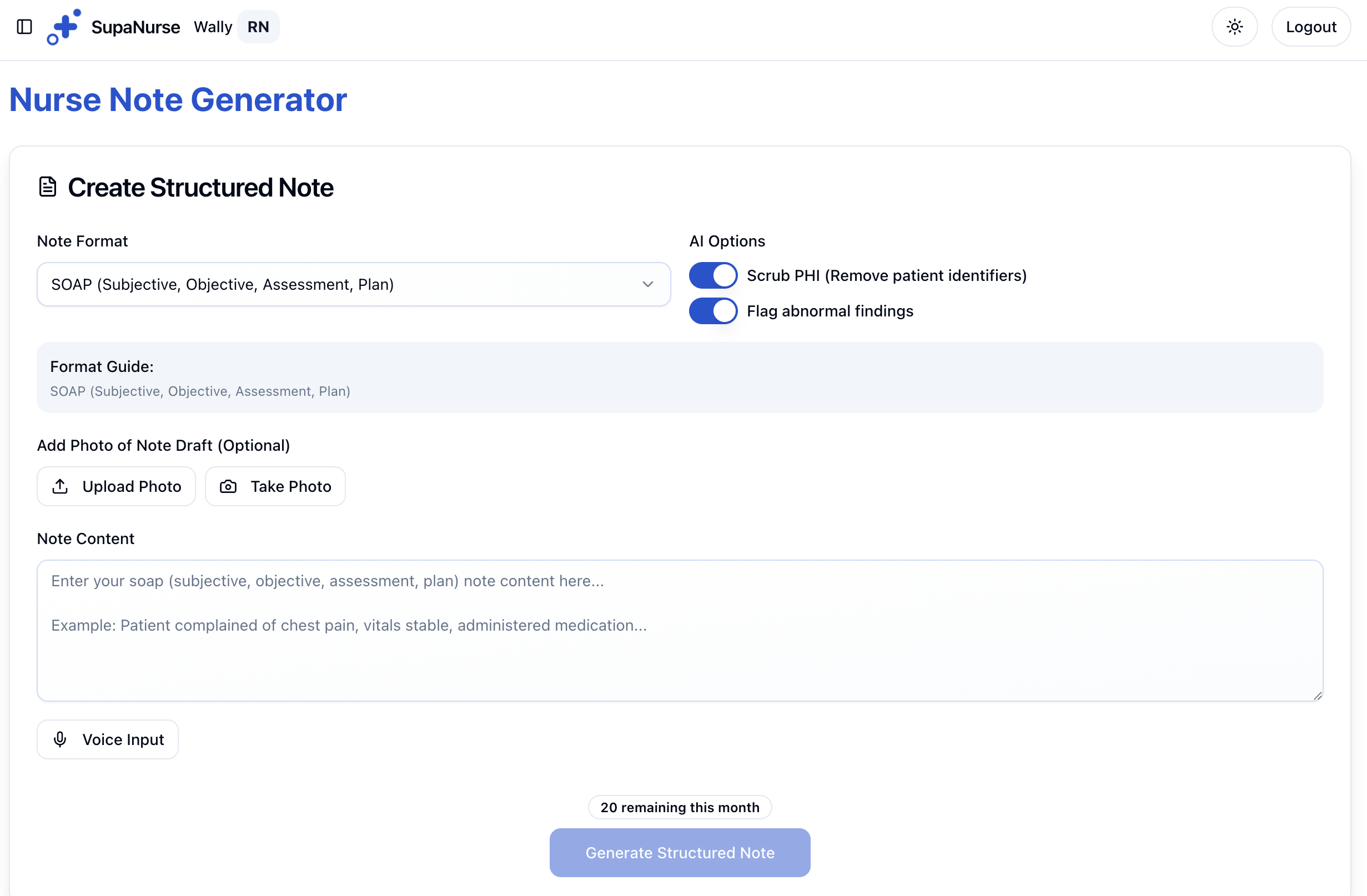This screenshot has width=1367, height=896.
Task: Click the SupaNurse plus logo
Action: (64, 27)
